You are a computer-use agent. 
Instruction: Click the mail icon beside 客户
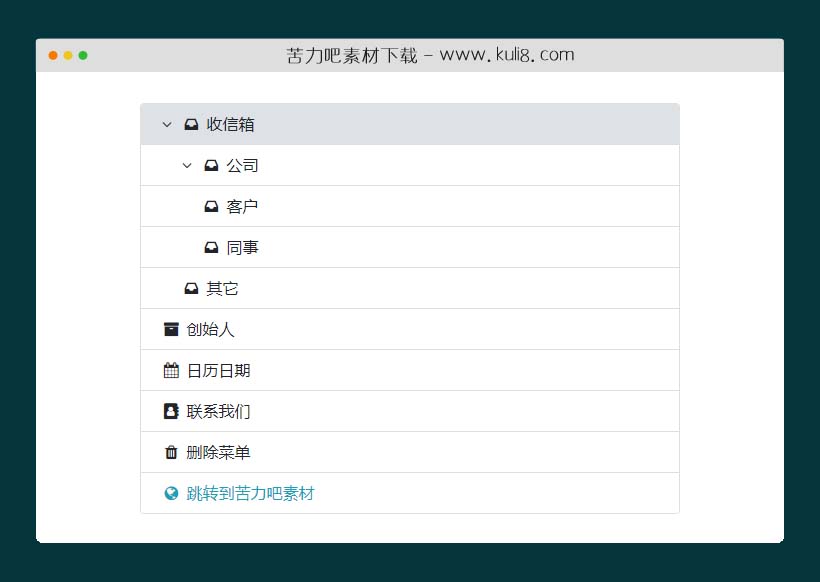[x=211, y=206]
